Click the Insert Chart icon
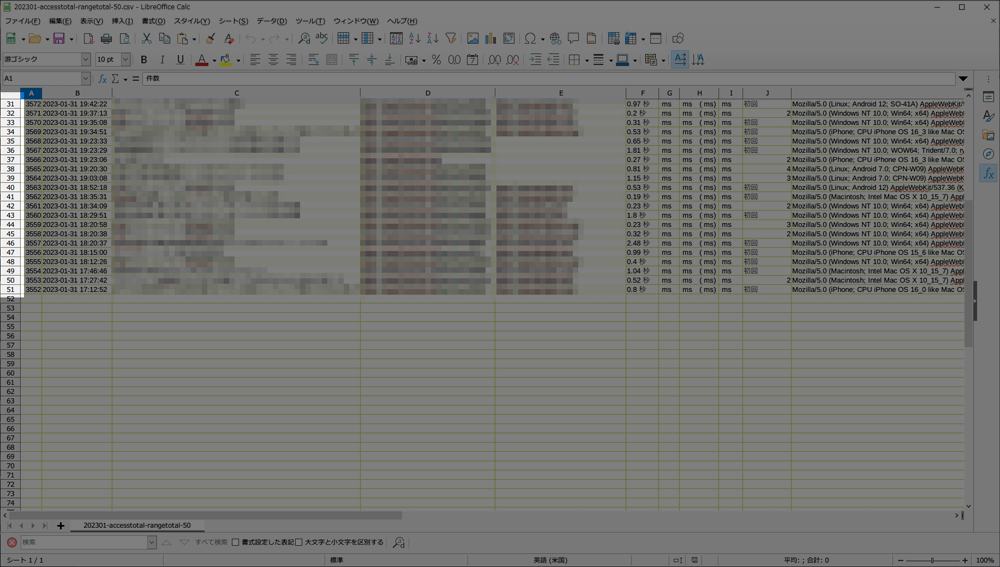This screenshot has width=1000, height=567. (x=490, y=39)
